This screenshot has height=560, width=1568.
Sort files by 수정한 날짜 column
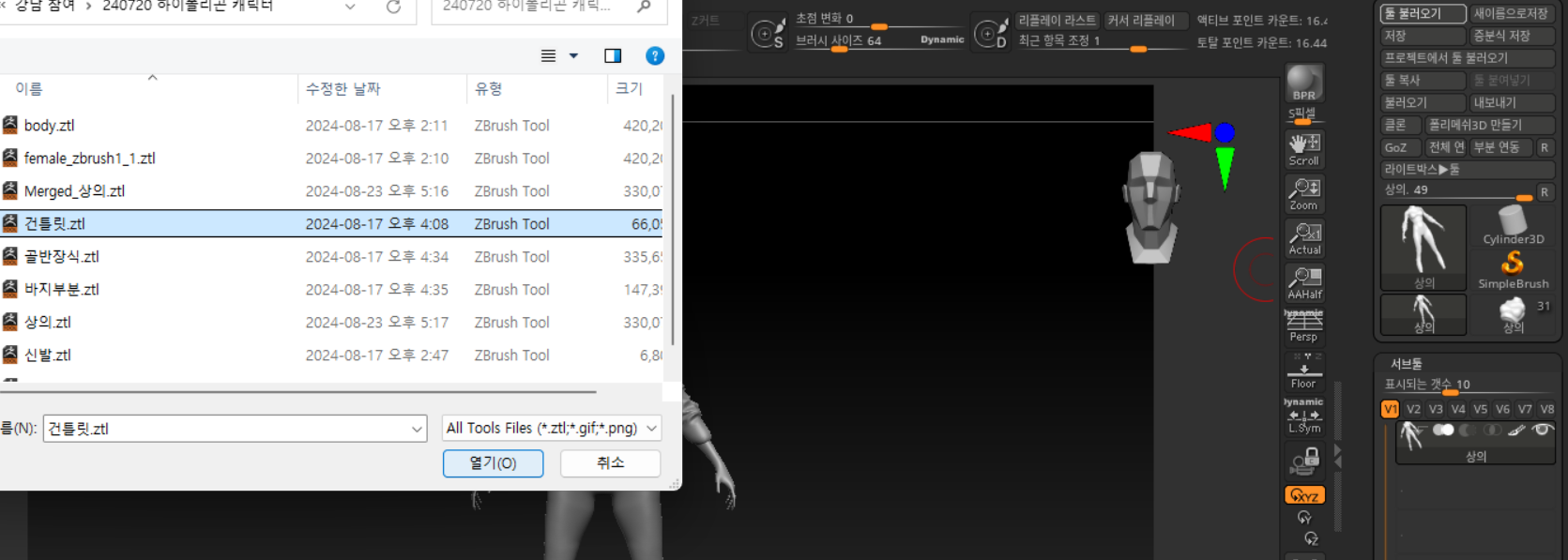[382, 89]
